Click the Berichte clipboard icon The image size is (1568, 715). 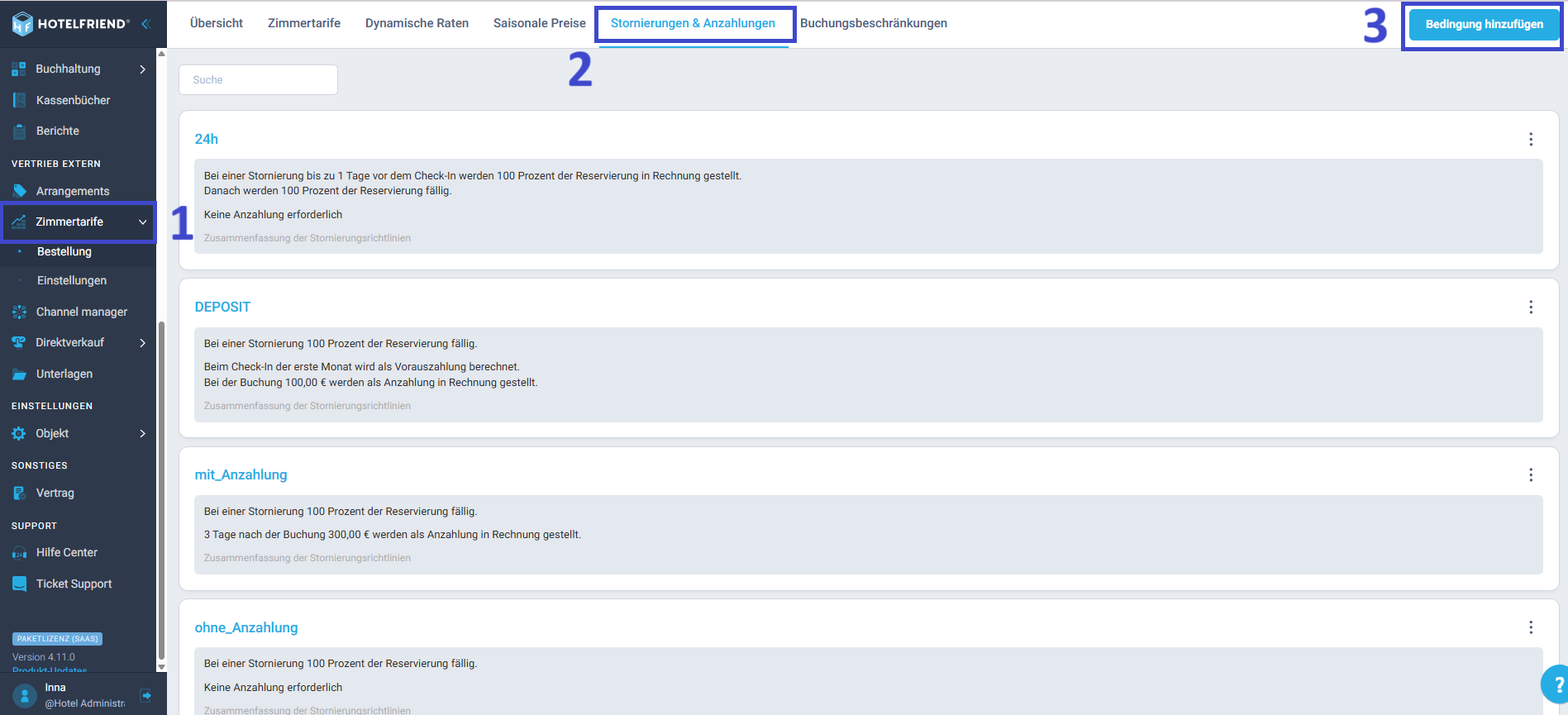19,131
